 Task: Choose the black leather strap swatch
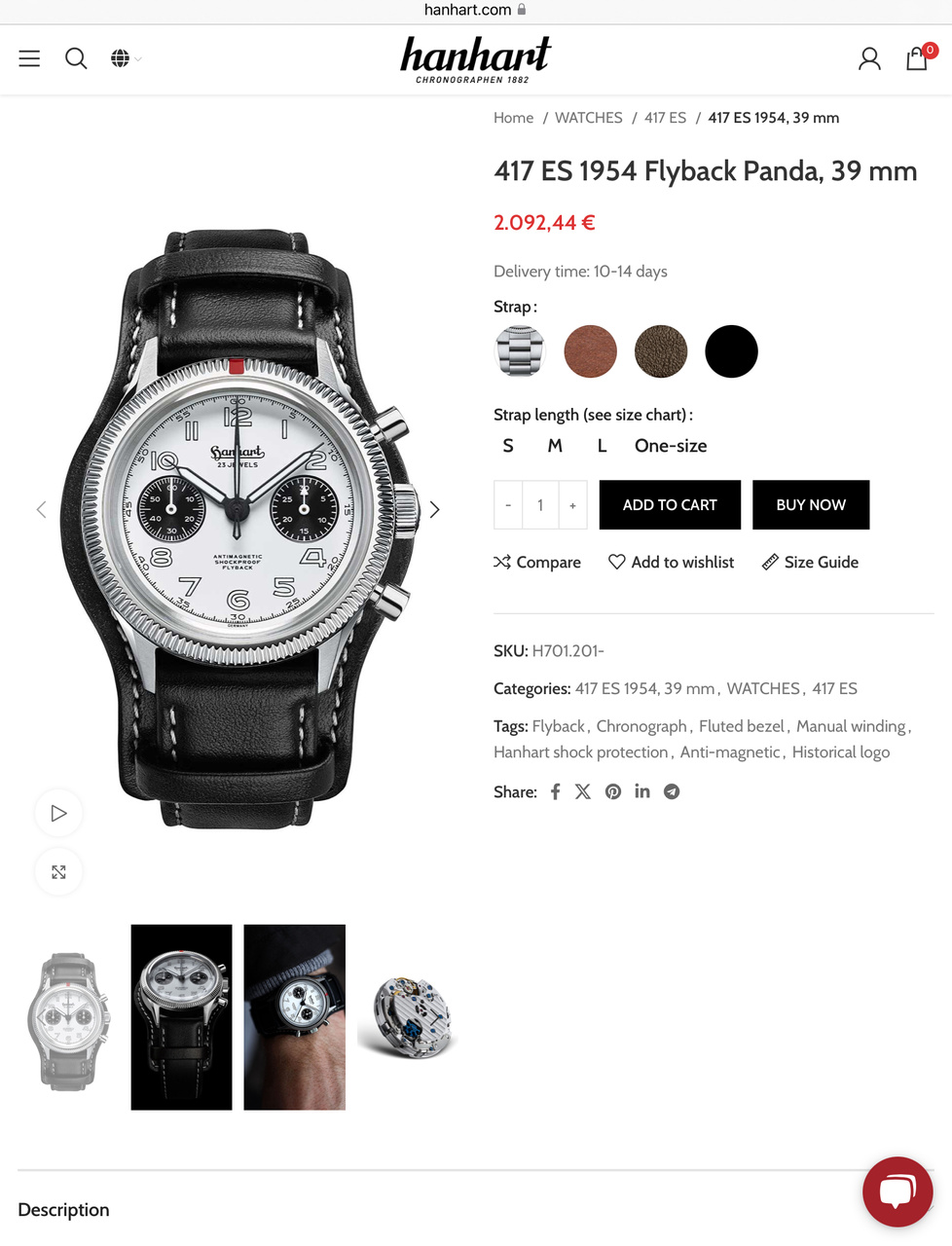click(731, 351)
